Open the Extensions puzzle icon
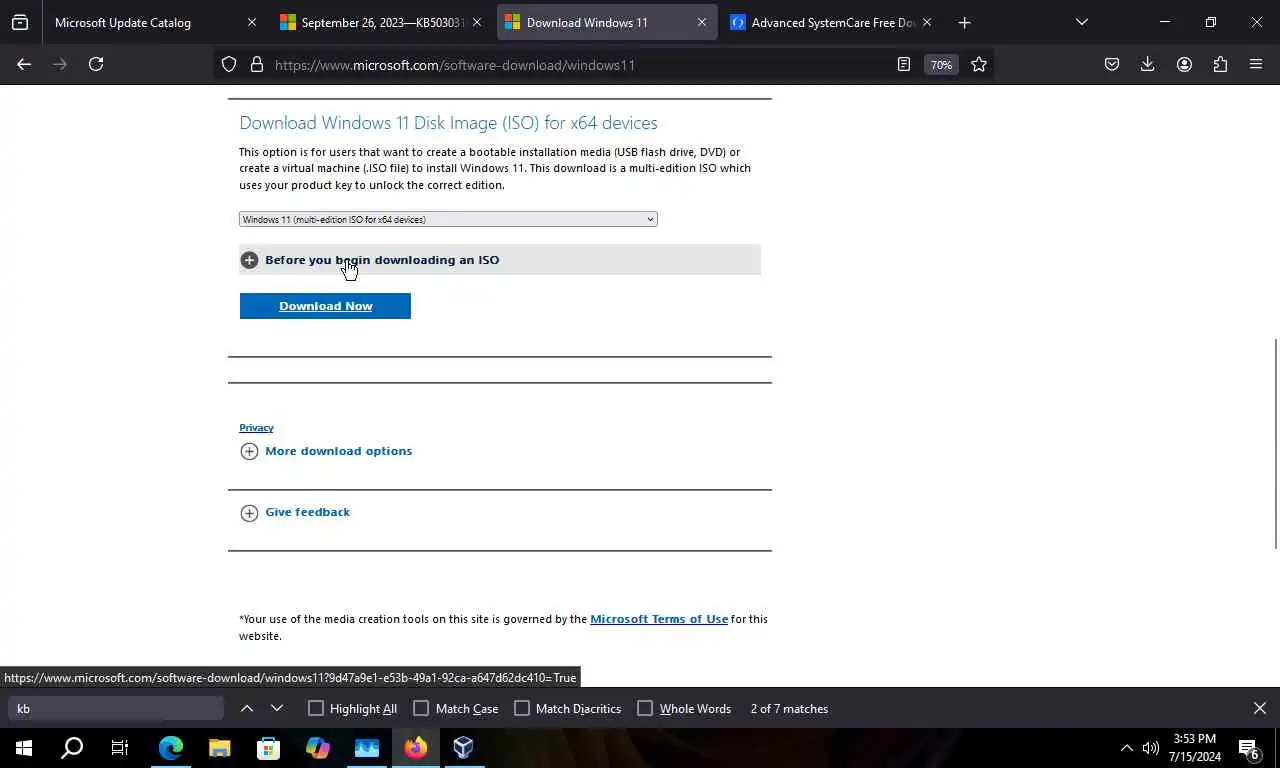Viewport: 1280px width, 768px height. point(1220,64)
